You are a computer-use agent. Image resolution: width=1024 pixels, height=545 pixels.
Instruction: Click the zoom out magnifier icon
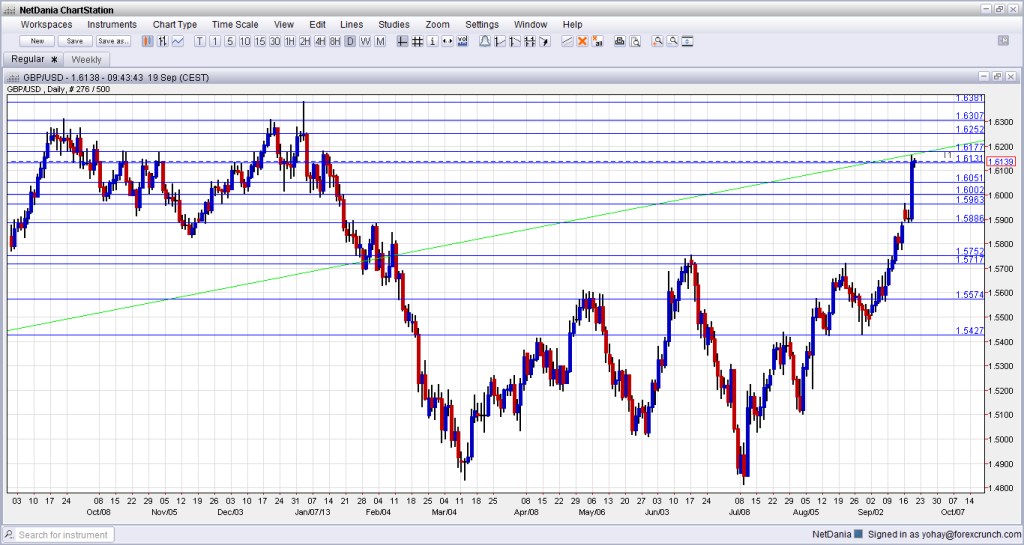[673, 41]
